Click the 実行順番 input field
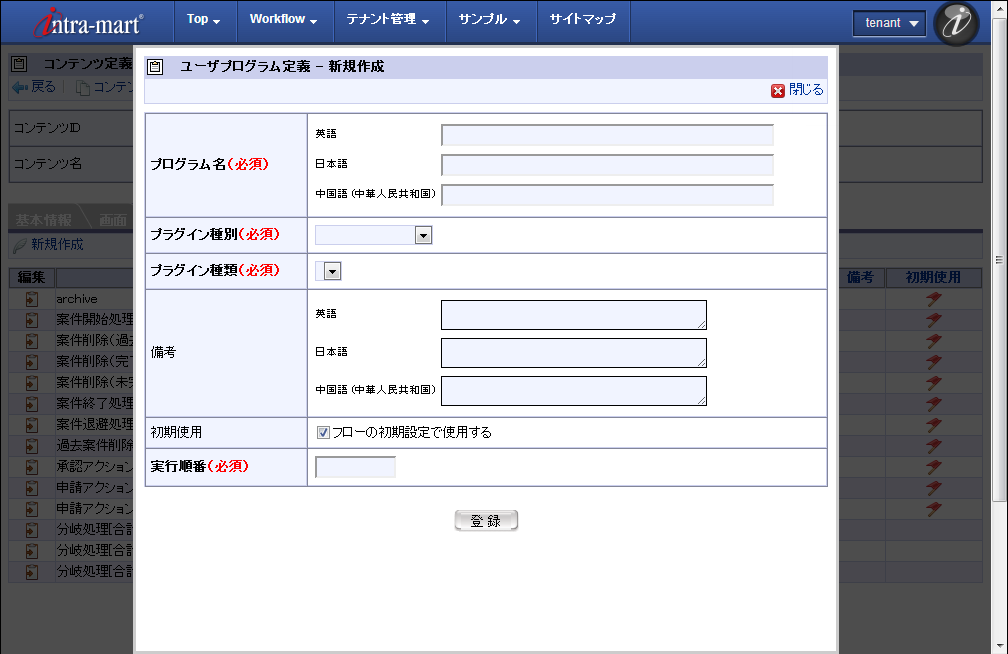1008x654 pixels. point(355,467)
